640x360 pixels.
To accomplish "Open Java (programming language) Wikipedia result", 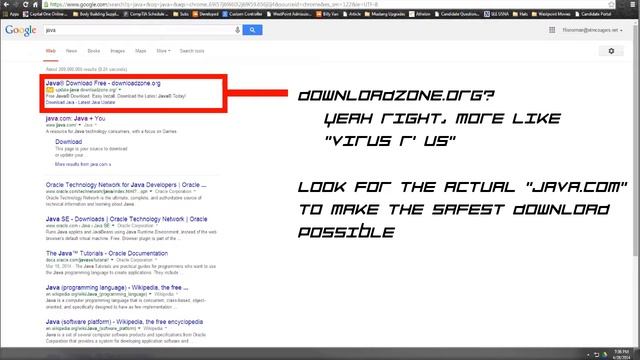I will point(117,288).
